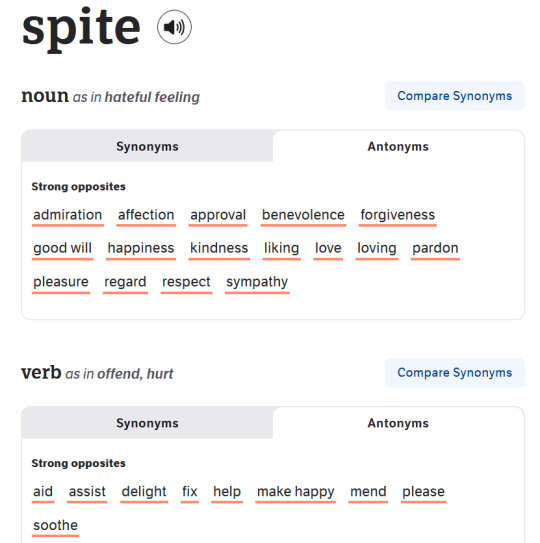This screenshot has width=540, height=543.
Task: Follow the respect antonym link
Action: coord(186,282)
